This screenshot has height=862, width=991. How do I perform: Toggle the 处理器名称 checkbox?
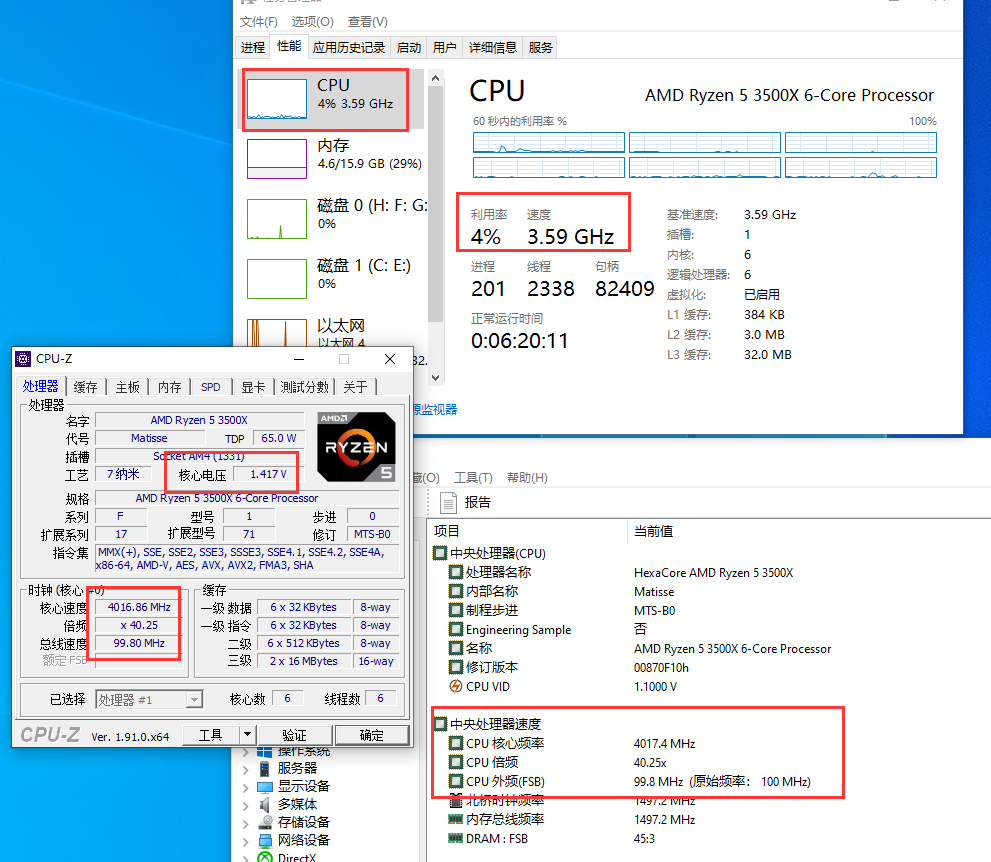click(454, 572)
